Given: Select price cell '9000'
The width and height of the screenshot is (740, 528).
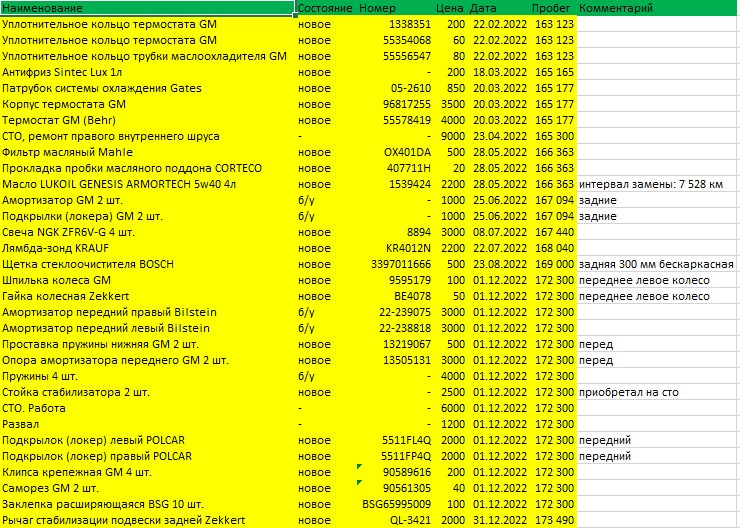Looking at the screenshot, I should coord(450,136).
